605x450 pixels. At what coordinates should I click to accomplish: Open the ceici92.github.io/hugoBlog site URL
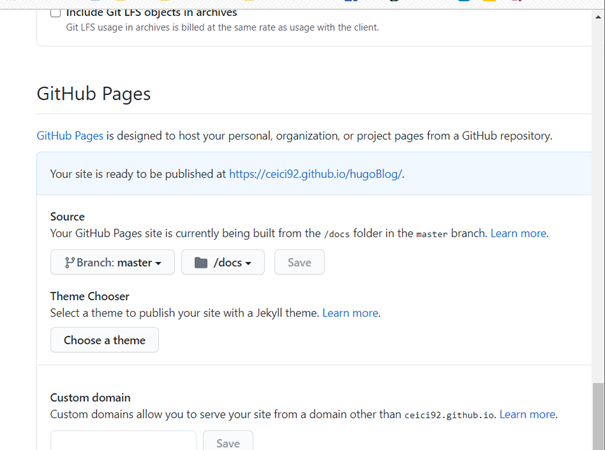(x=315, y=174)
